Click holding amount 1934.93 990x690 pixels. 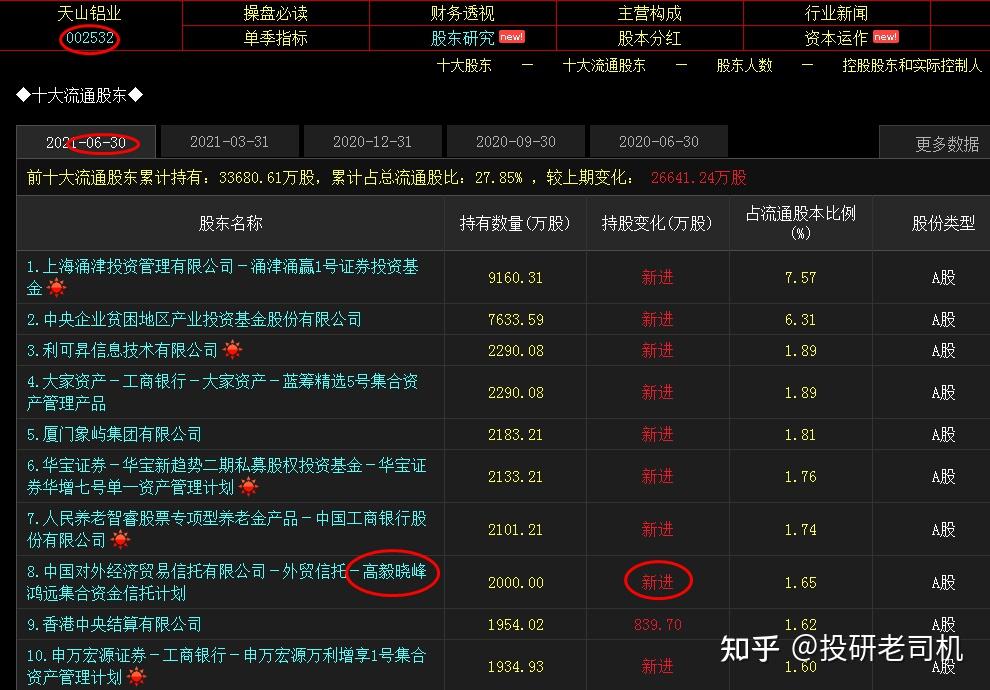point(515,667)
